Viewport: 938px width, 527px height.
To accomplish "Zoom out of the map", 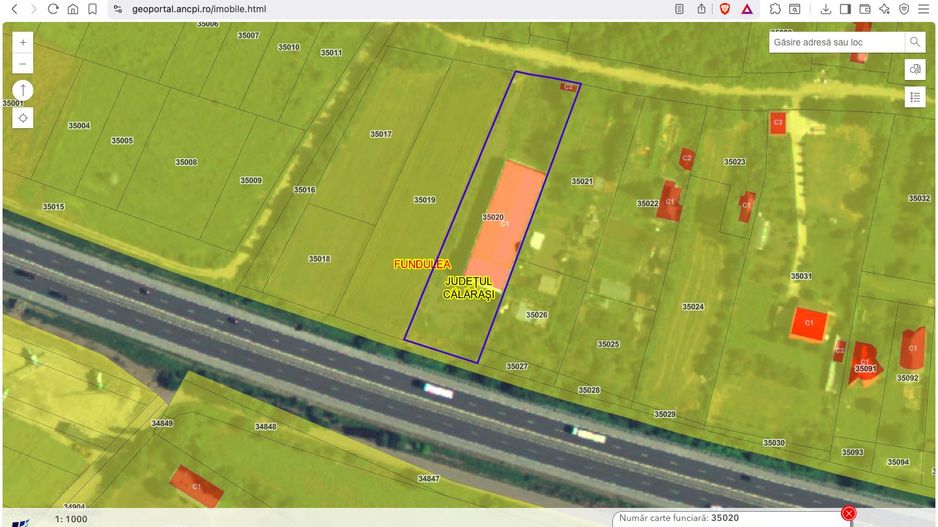I will pyautogui.click(x=23, y=65).
